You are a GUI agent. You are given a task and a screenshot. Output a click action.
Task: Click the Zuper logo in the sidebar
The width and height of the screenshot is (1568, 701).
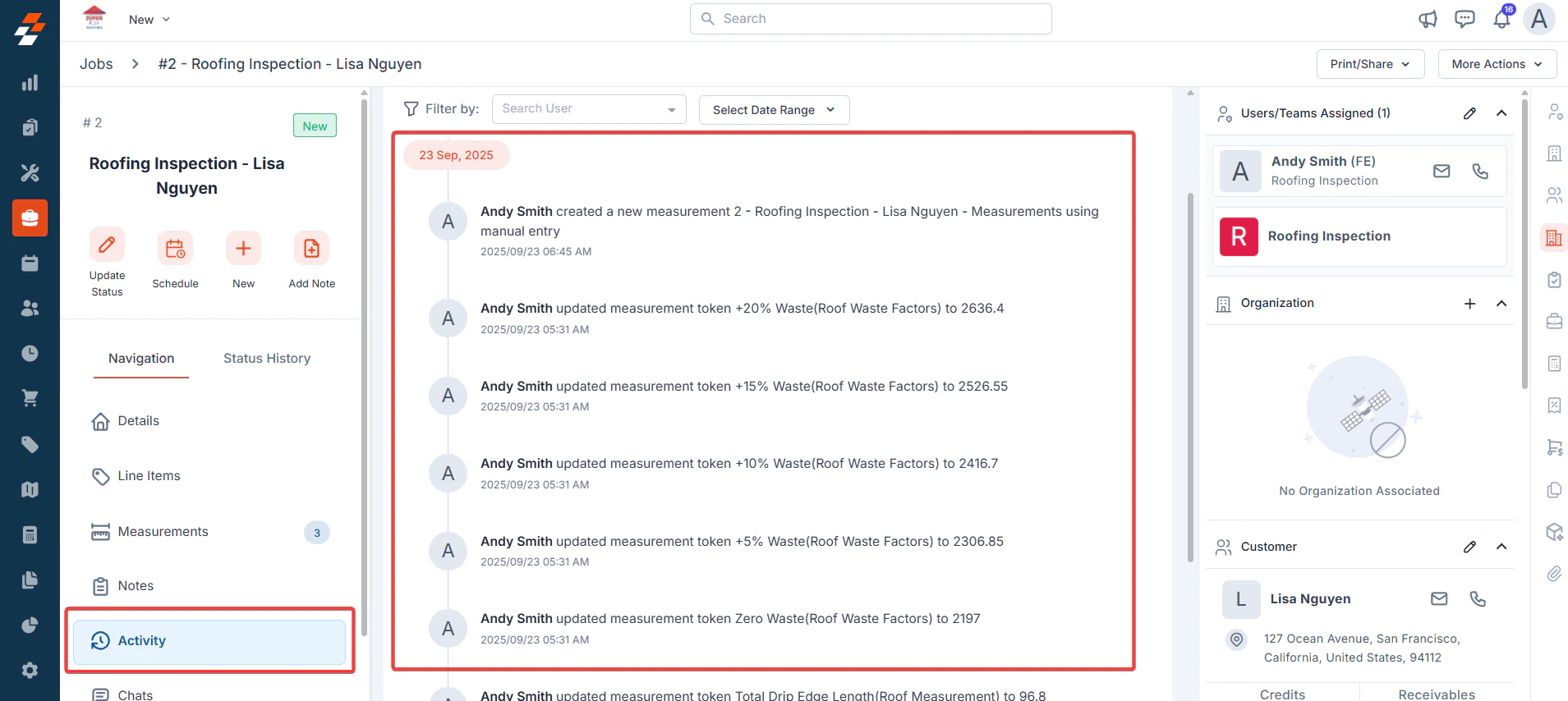(x=30, y=29)
